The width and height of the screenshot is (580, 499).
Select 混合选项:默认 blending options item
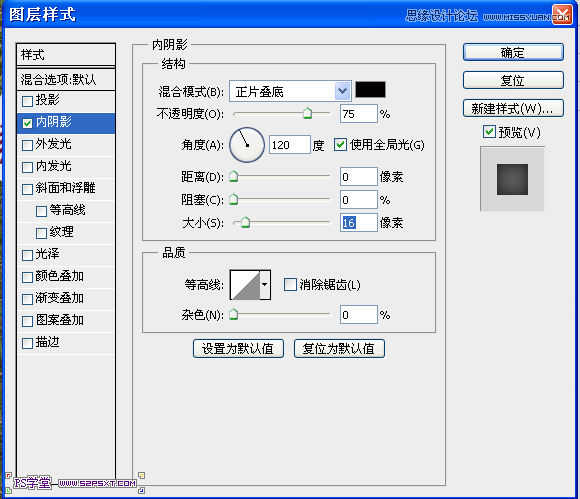[x=66, y=79]
